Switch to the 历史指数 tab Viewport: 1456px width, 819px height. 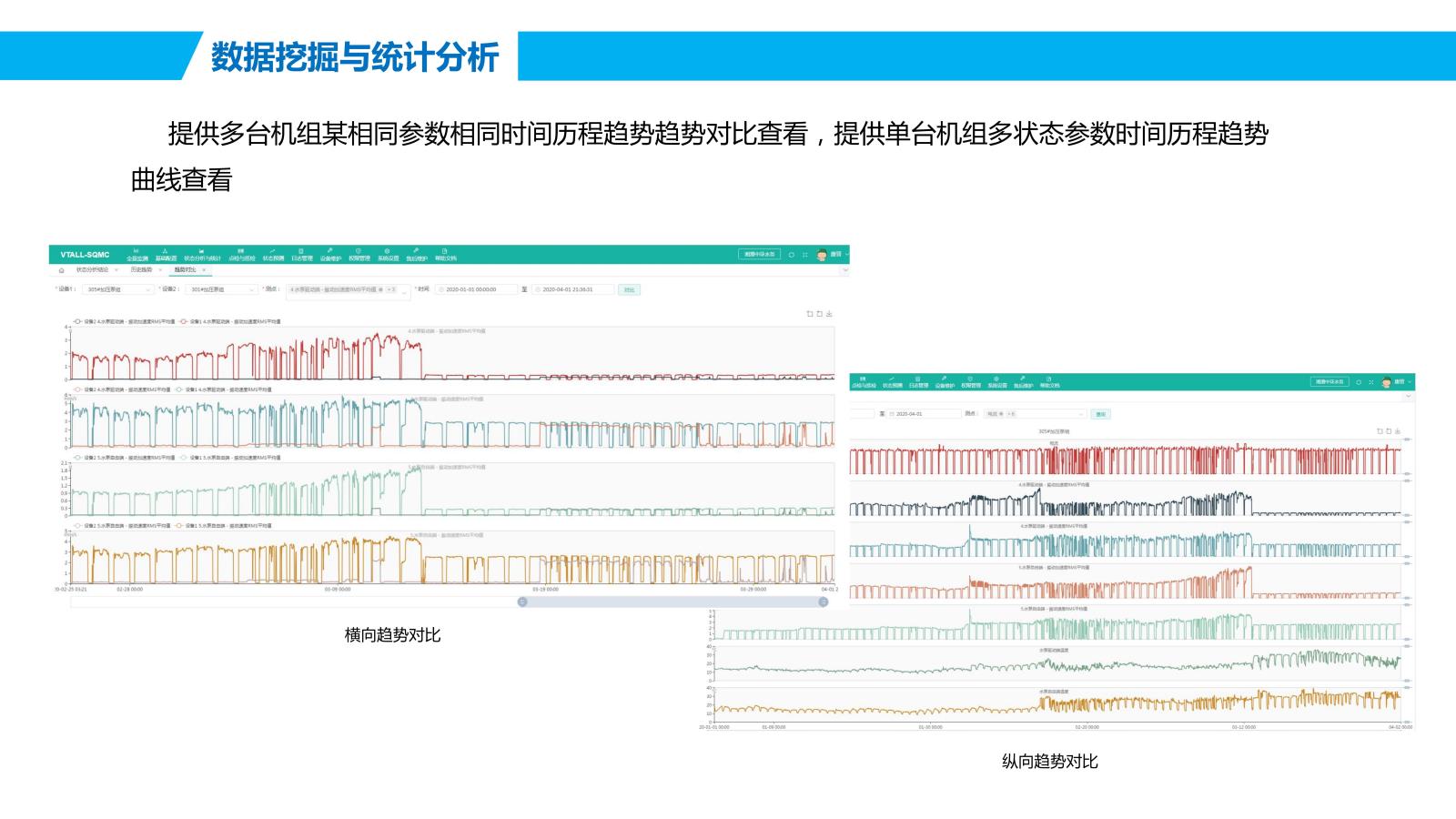(141, 269)
